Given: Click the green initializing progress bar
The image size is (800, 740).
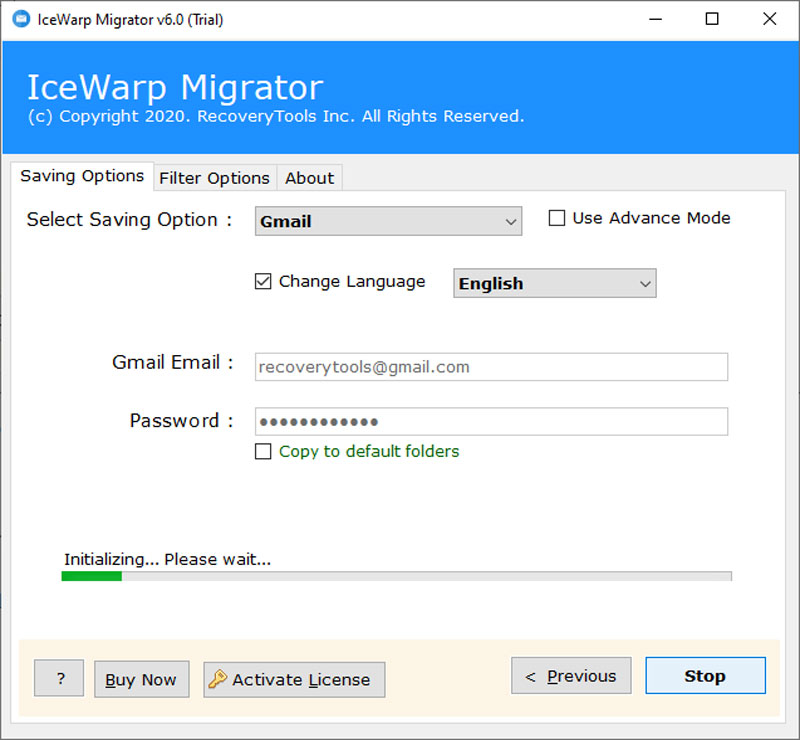Looking at the screenshot, I should coord(396,576).
